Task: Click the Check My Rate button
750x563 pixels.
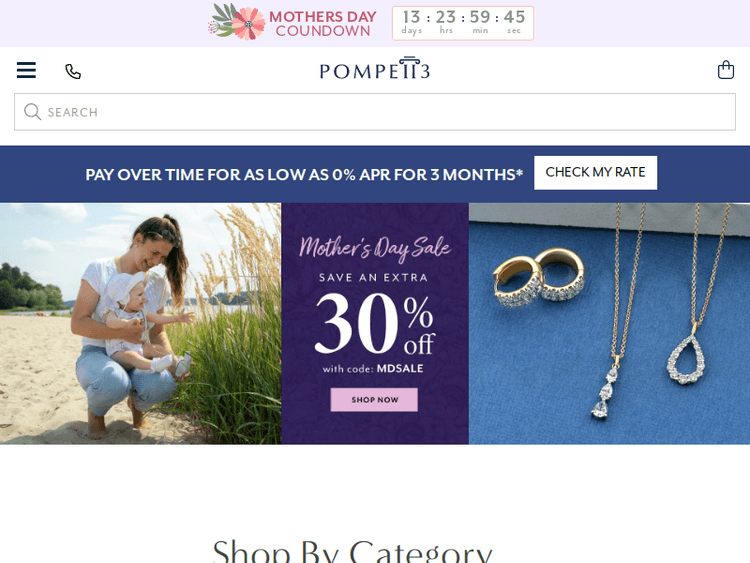Action: [x=596, y=173]
